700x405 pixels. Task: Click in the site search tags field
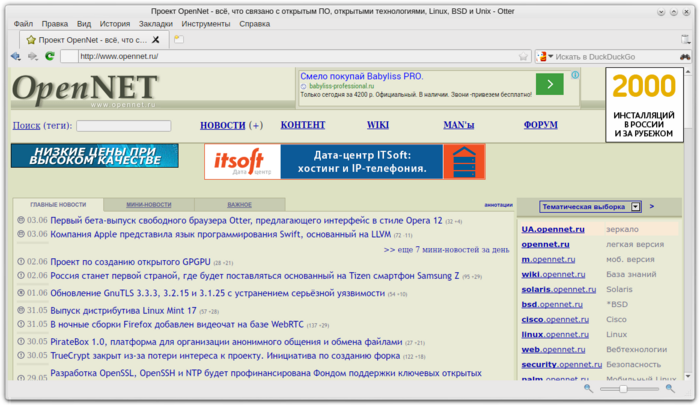[124, 126]
